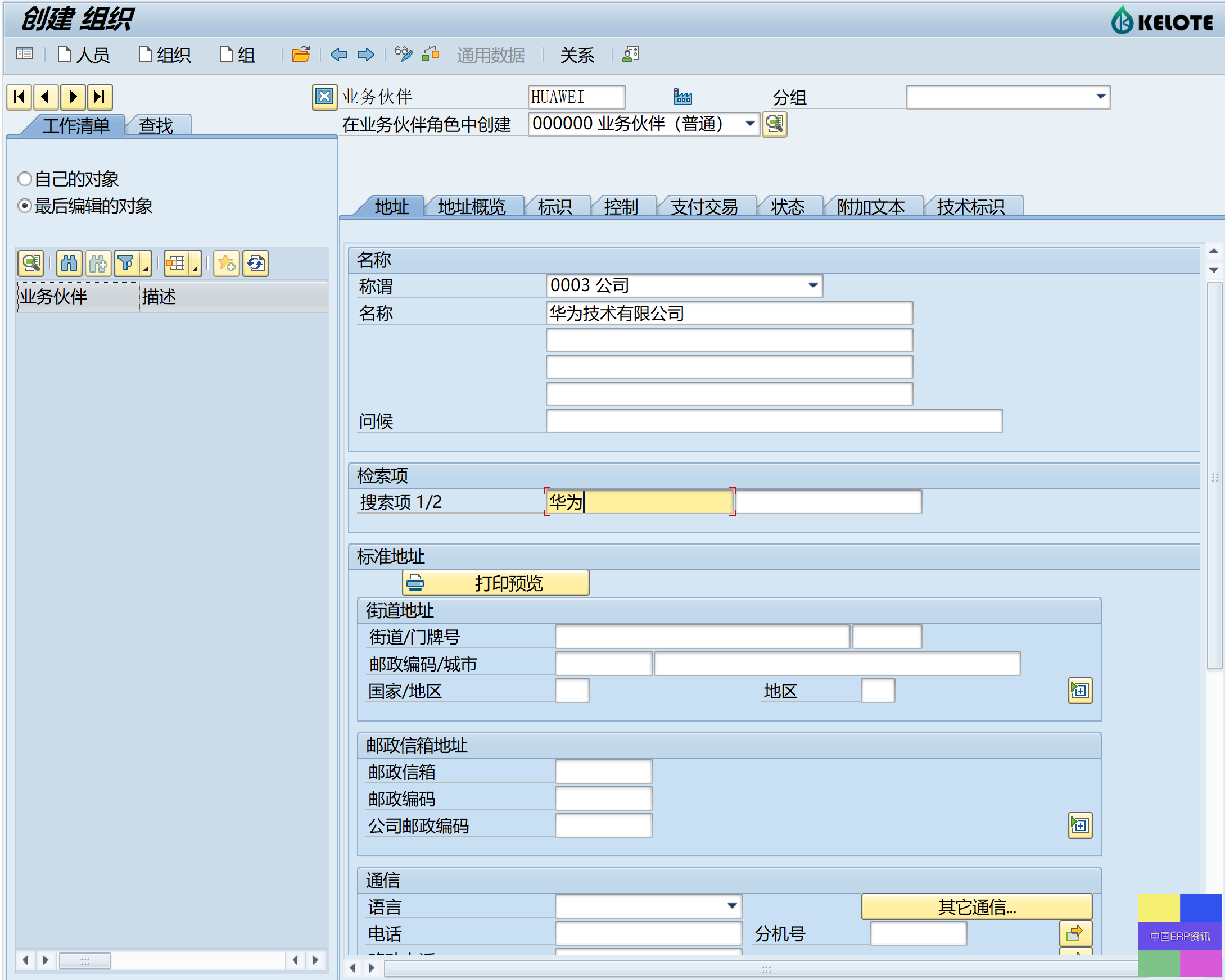Click the 邮政信箱 PO box input field

603,772
